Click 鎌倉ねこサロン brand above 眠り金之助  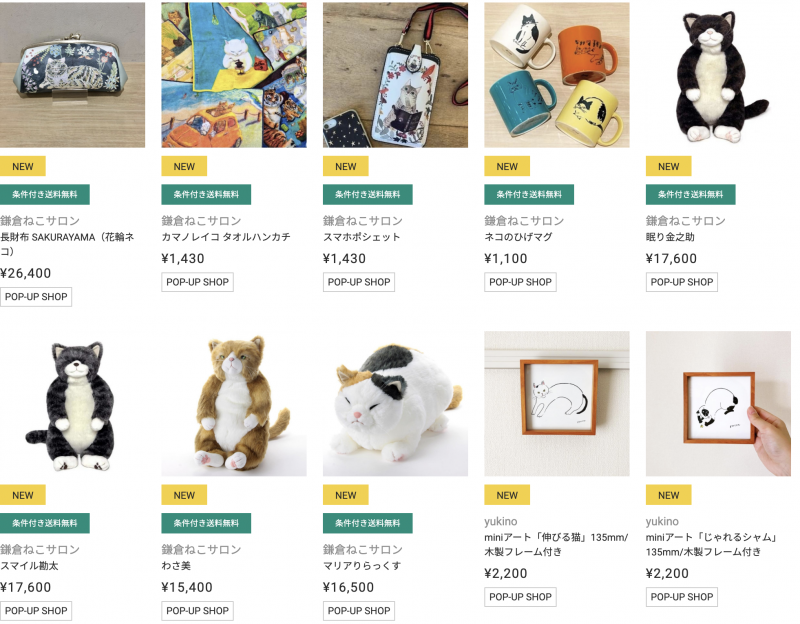[686, 221]
